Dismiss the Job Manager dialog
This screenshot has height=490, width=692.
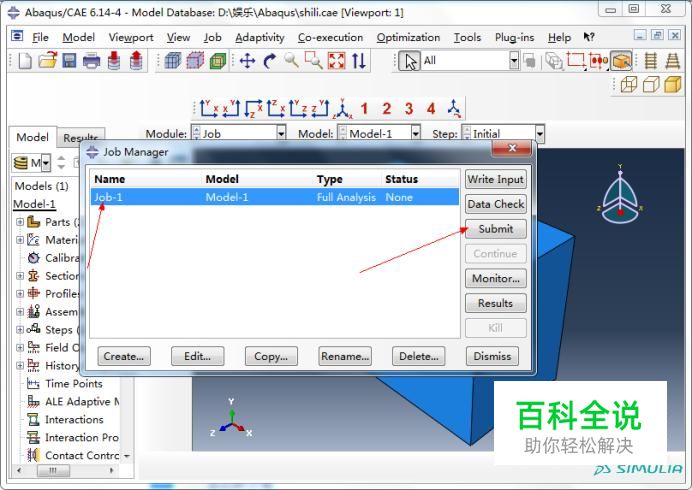(x=492, y=356)
